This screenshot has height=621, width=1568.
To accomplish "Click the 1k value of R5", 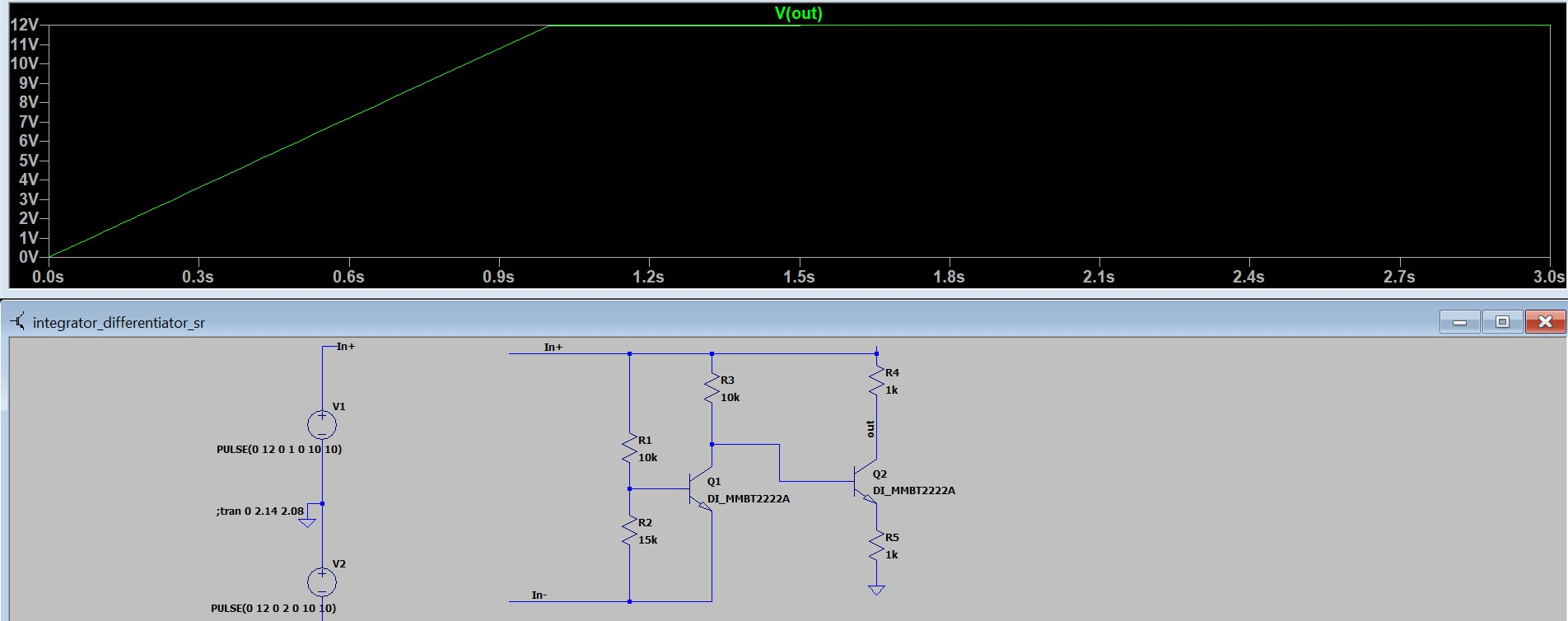I will click(892, 554).
